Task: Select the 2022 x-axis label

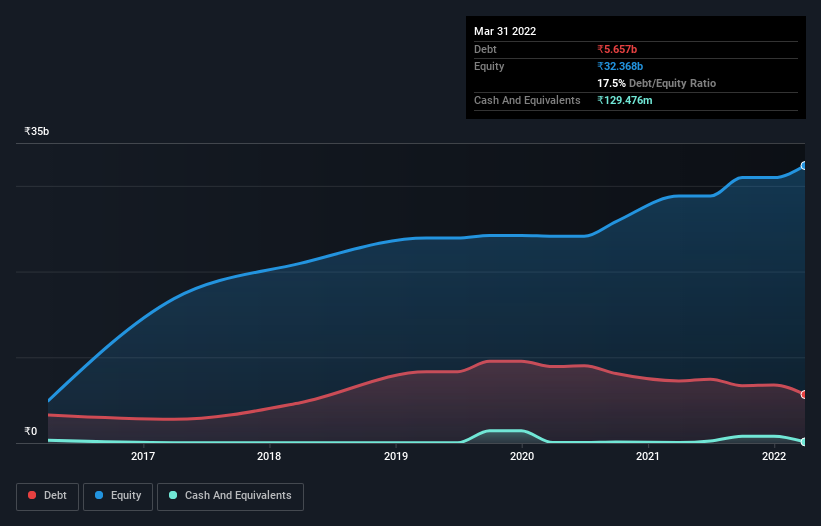Action: tap(774, 456)
